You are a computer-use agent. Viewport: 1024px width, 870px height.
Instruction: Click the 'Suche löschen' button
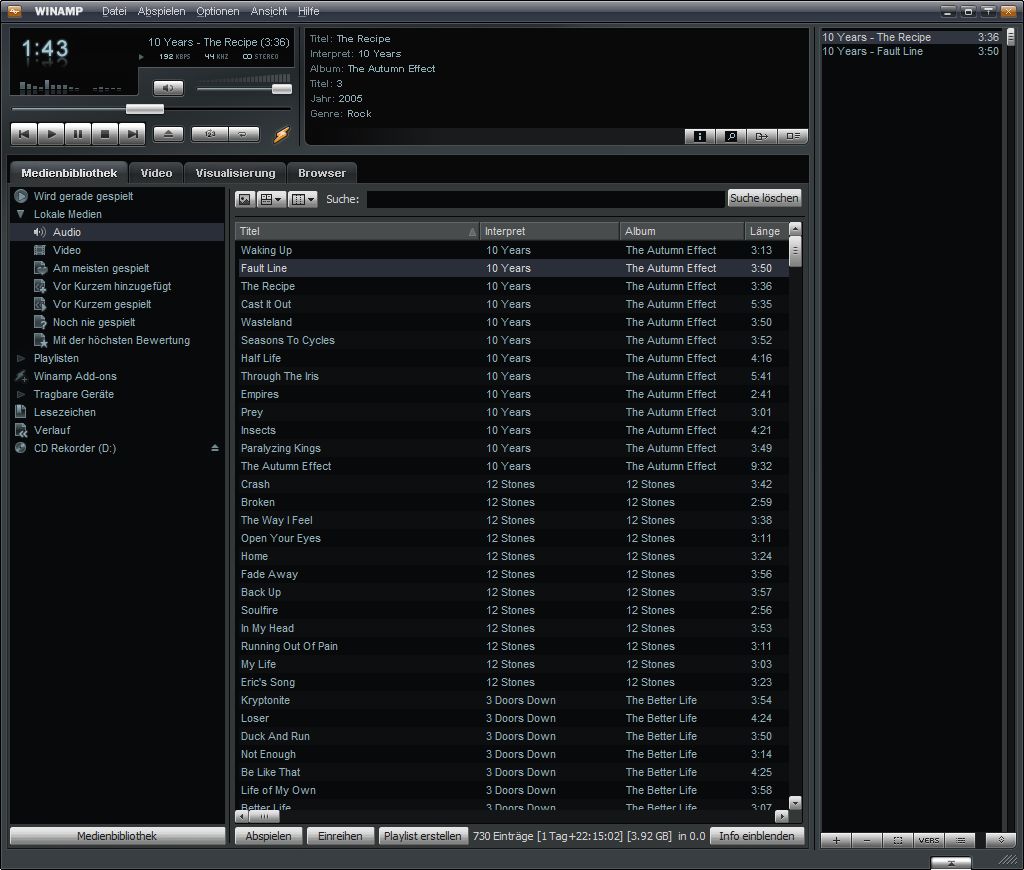click(x=764, y=198)
